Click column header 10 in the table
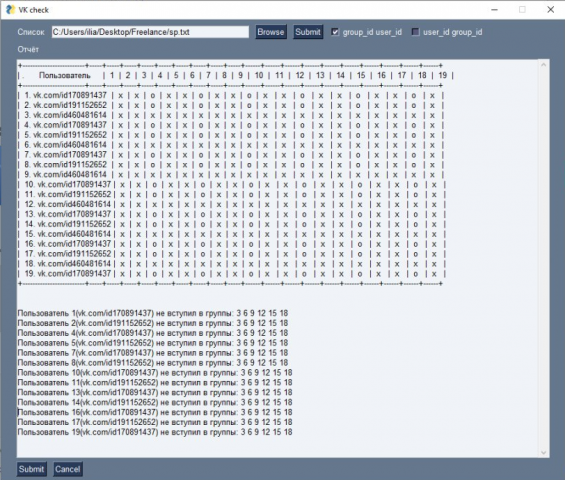The image size is (565, 480). tap(259, 75)
